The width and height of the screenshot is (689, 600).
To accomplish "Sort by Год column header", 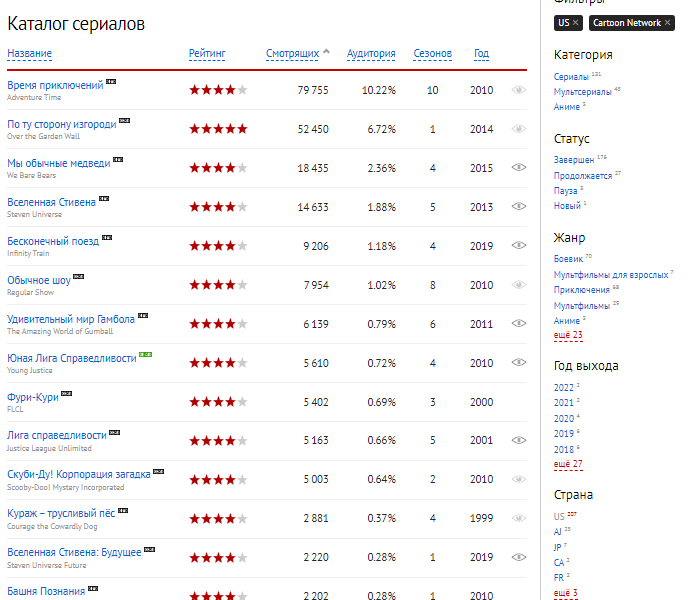I will [x=482, y=54].
